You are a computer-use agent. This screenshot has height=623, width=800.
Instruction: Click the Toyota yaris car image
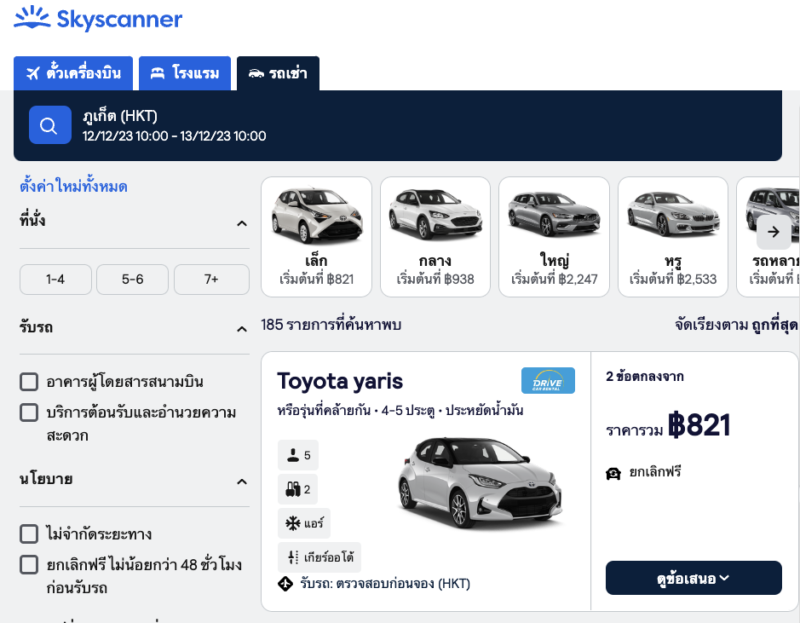pos(480,484)
